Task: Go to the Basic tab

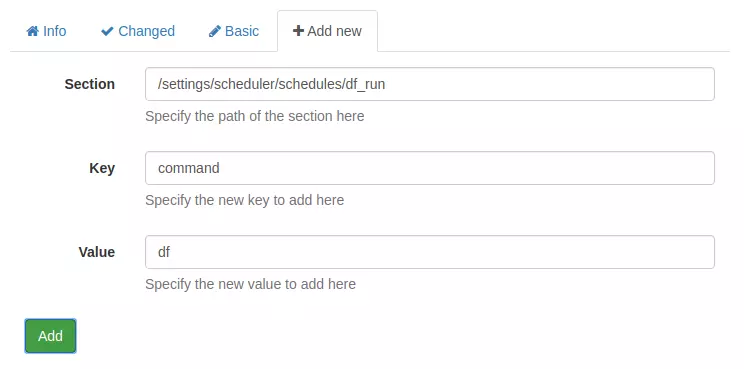Action: (x=233, y=31)
